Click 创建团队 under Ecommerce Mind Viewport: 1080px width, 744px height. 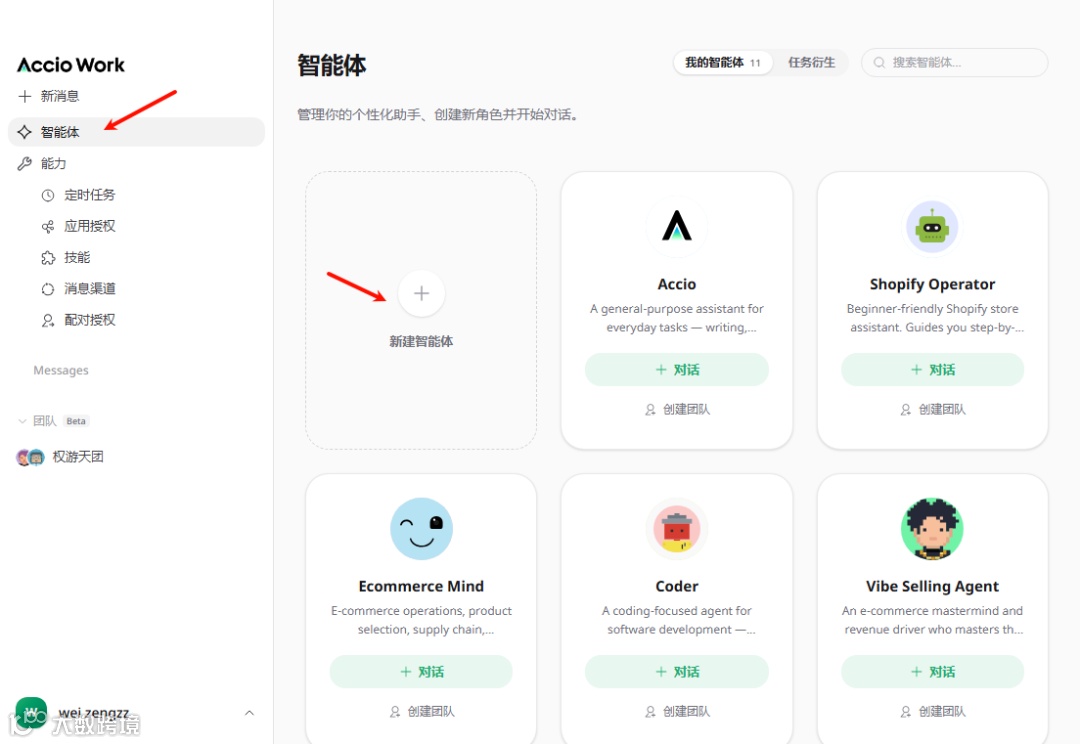[422, 712]
